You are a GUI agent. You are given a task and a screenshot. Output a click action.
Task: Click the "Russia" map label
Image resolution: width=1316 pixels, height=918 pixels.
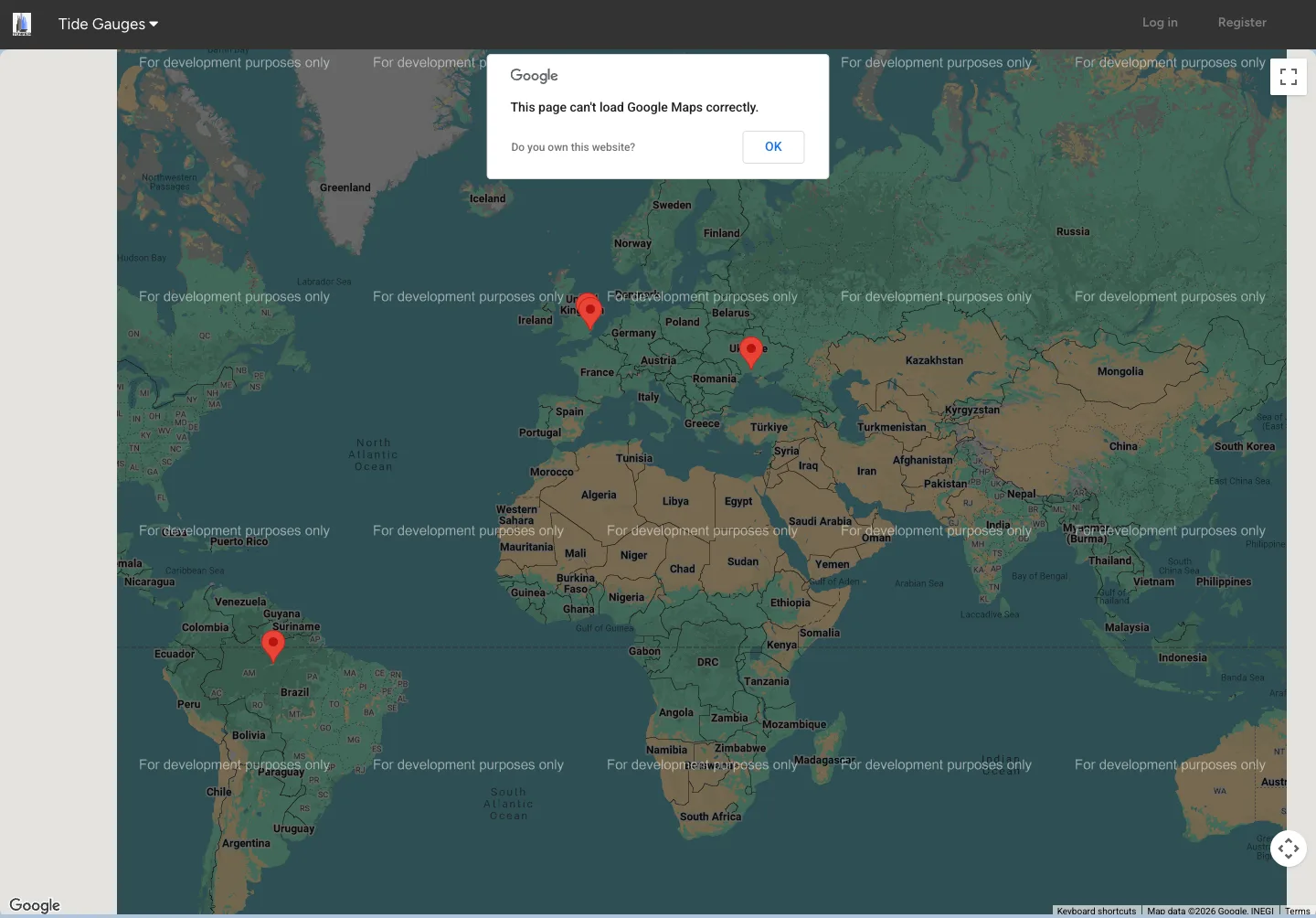(x=1073, y=231)
